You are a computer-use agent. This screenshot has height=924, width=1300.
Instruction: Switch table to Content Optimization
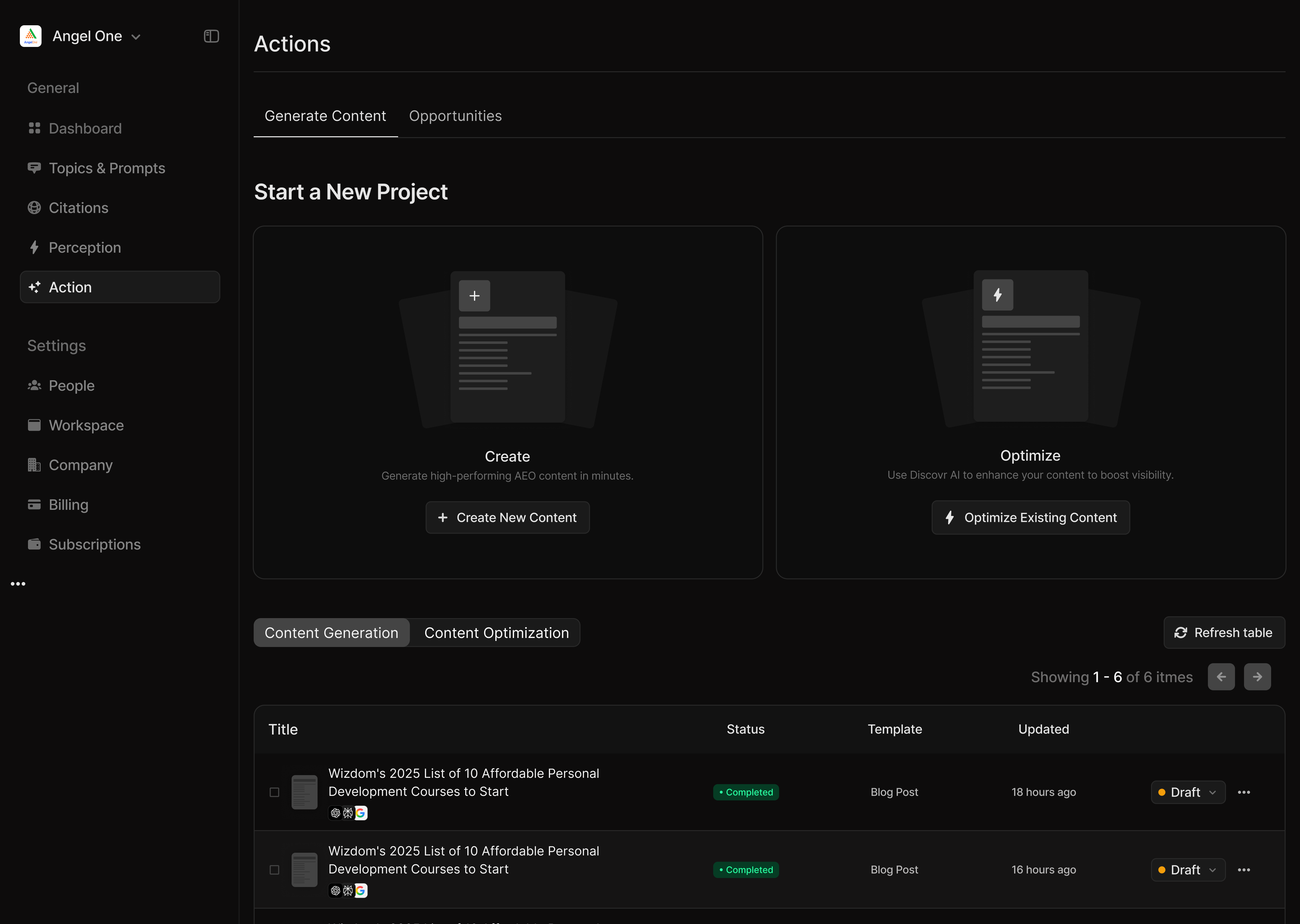click(x=496, y=633)
